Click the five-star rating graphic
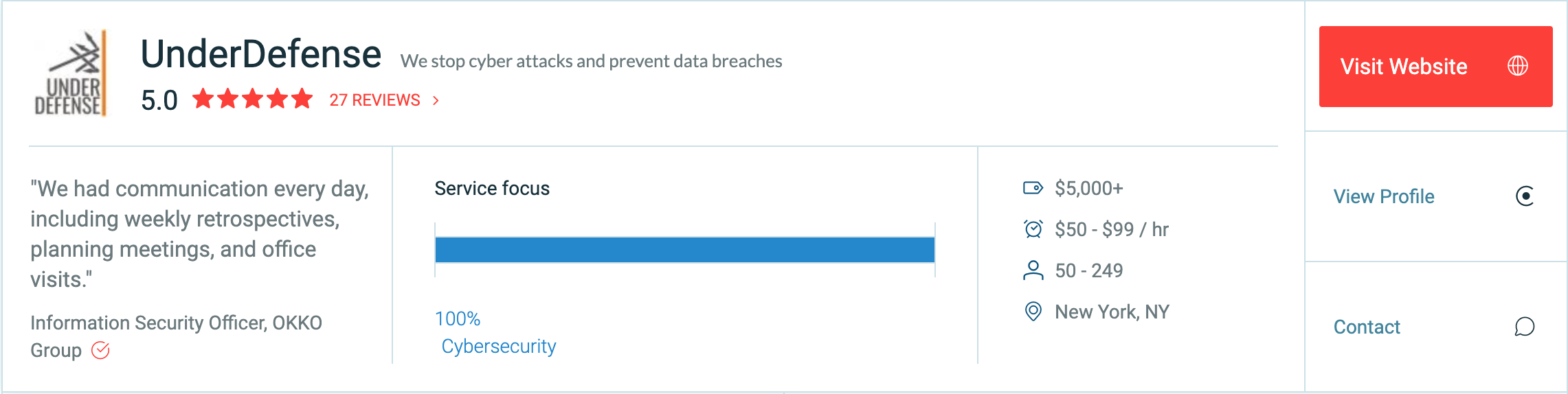Screen dimensions: 1568x394 tap(252, 100)
